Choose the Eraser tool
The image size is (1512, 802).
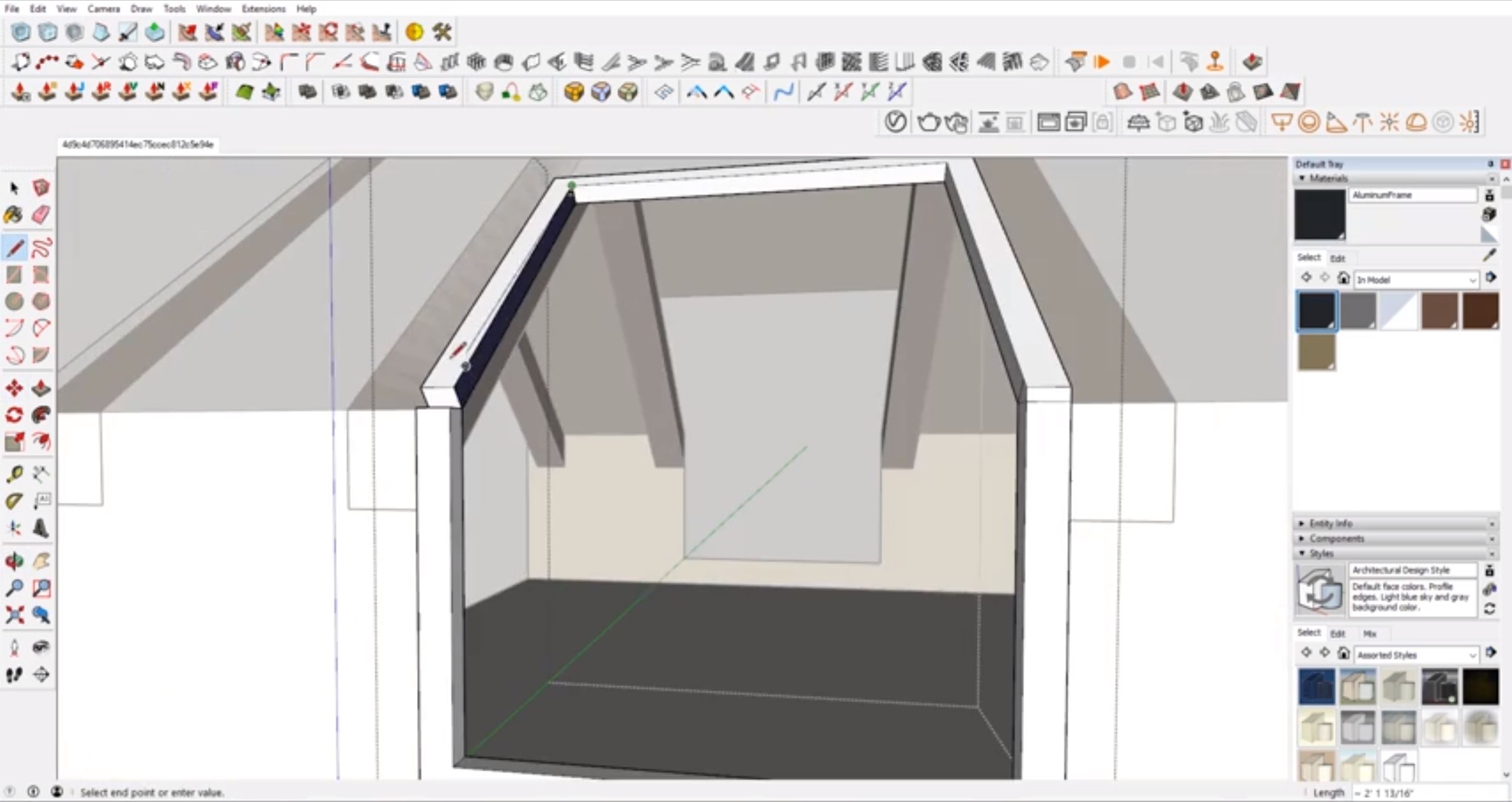tap(40, 215)
